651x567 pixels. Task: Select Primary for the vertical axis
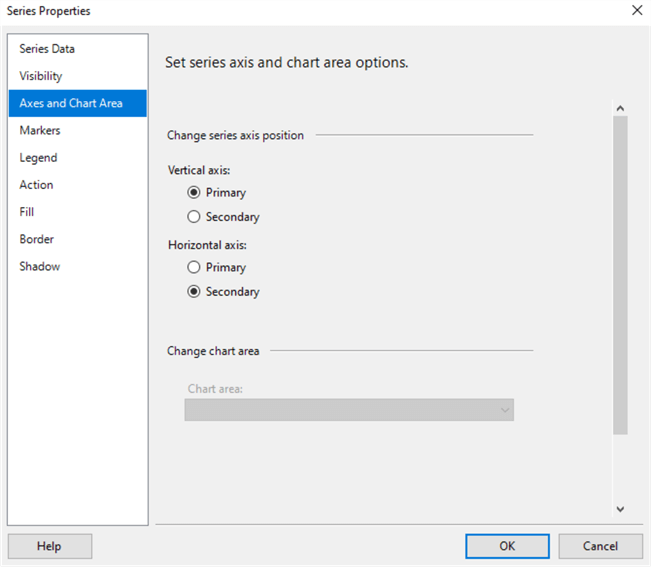[x=194, y=192]
